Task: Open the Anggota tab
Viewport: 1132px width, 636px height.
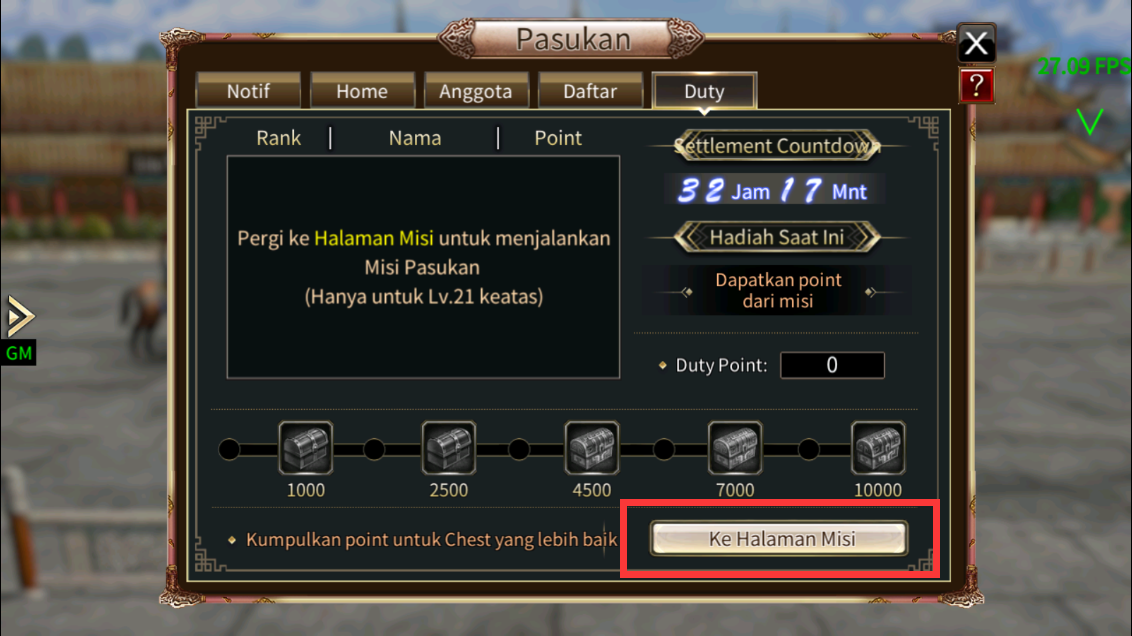Action: pyautogui.click(x=476, y=91)
